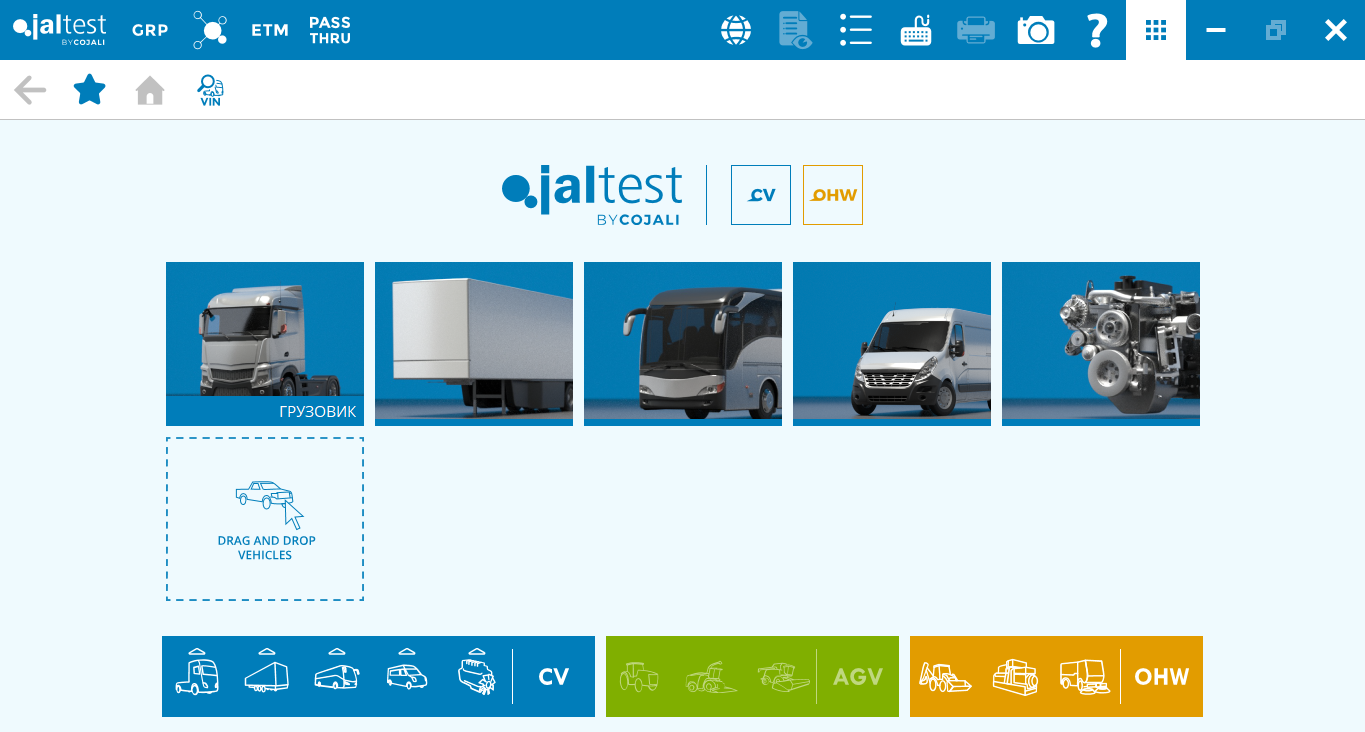Viewport: 1365px width, 732px height.
Task: Click the favorites star icon
Action: 90,90
